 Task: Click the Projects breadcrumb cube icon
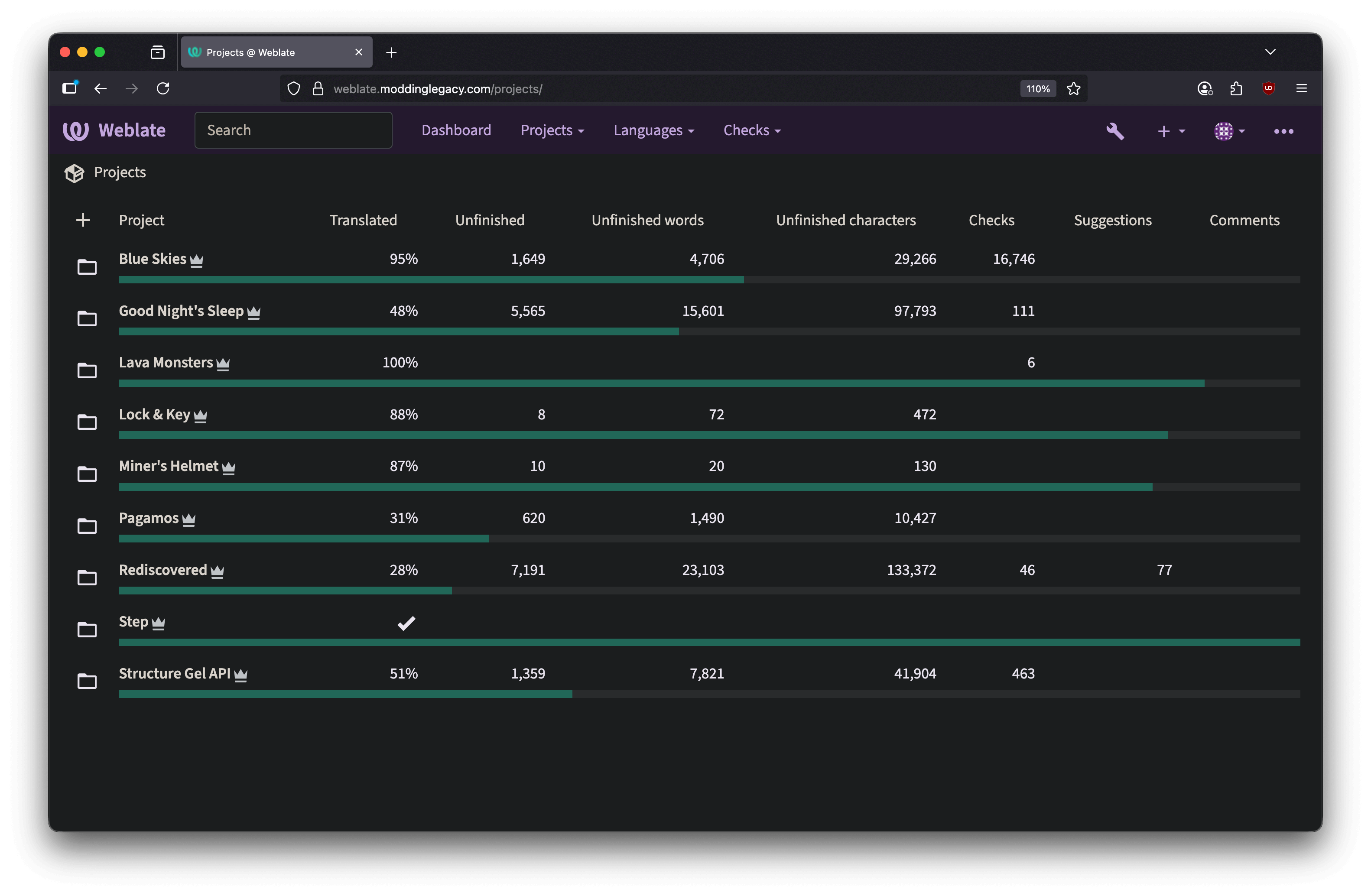click(x=74, y=173)
